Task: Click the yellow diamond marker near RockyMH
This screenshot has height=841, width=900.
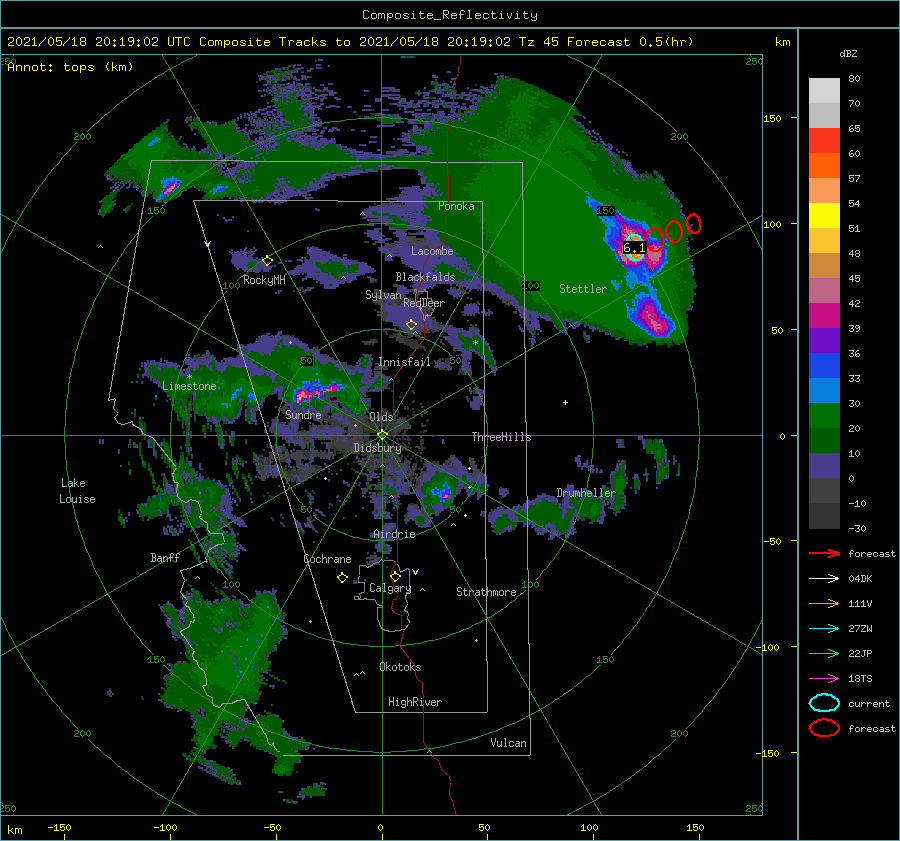Action: [267, 261]
